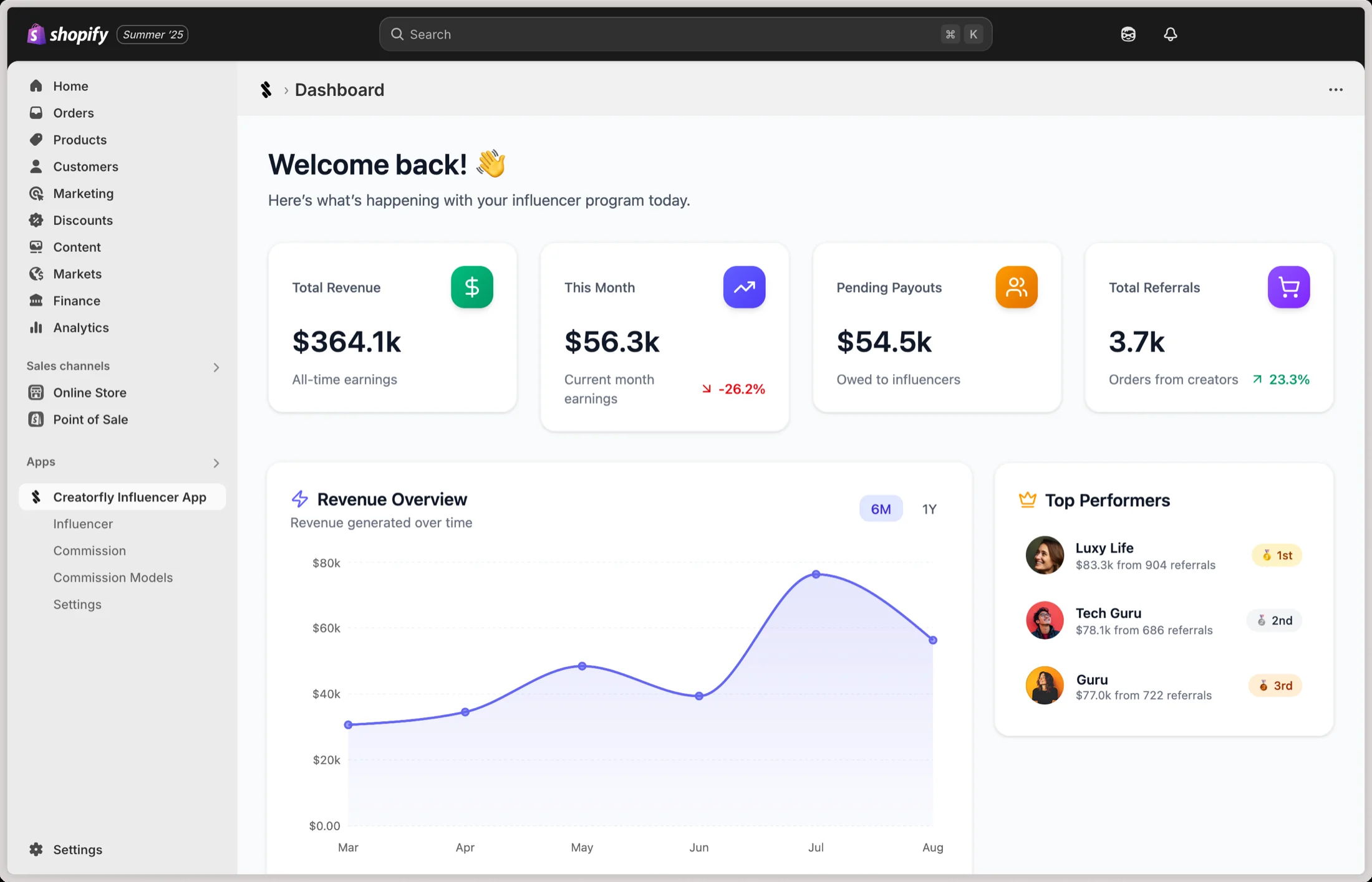Screen dimensions: 1372x882
Task: Open the notifications bell icon
Action: pos(1171,34)
